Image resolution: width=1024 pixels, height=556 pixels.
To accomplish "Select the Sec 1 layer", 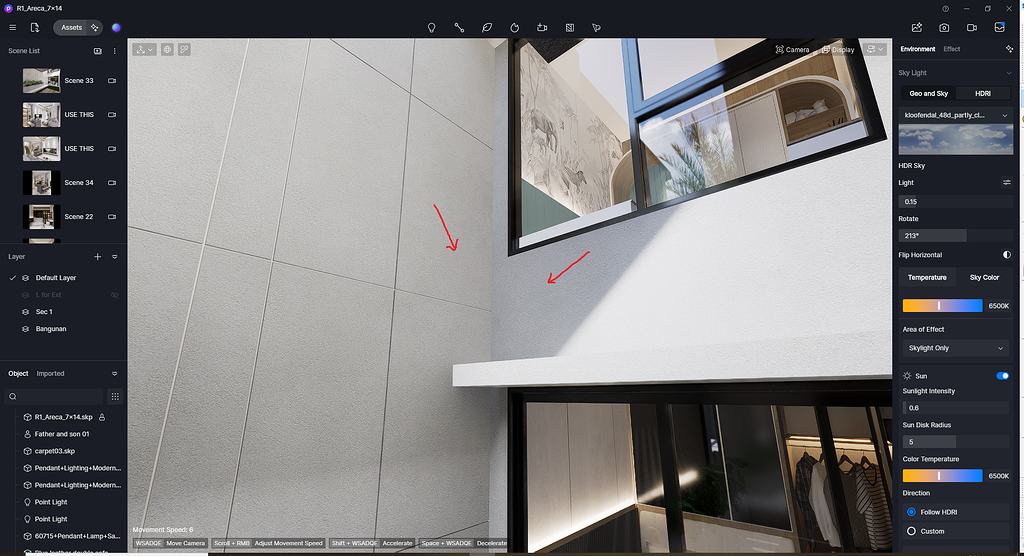I will 44,312.
